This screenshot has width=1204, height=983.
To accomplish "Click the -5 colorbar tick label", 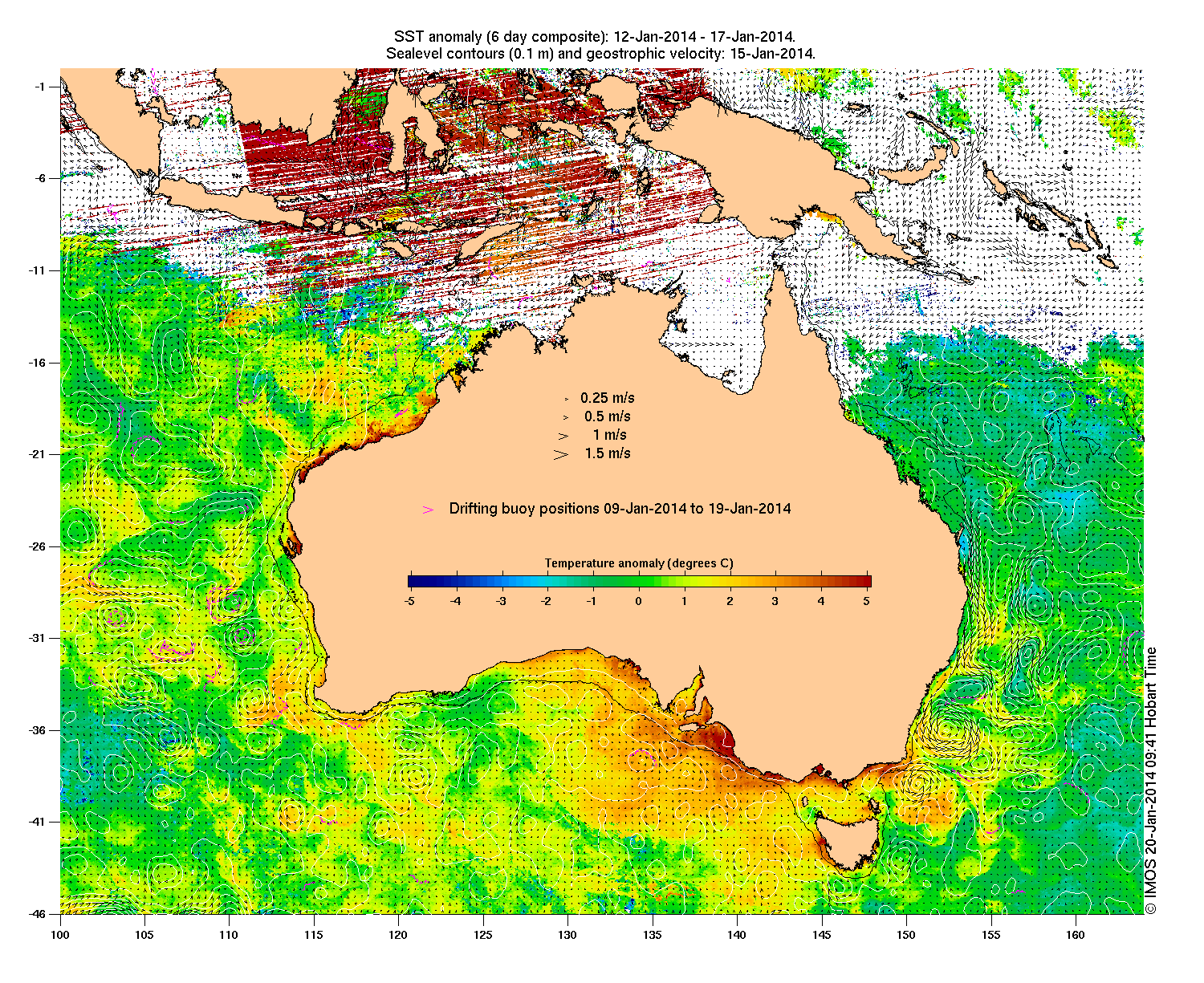I will click(409, 600).
